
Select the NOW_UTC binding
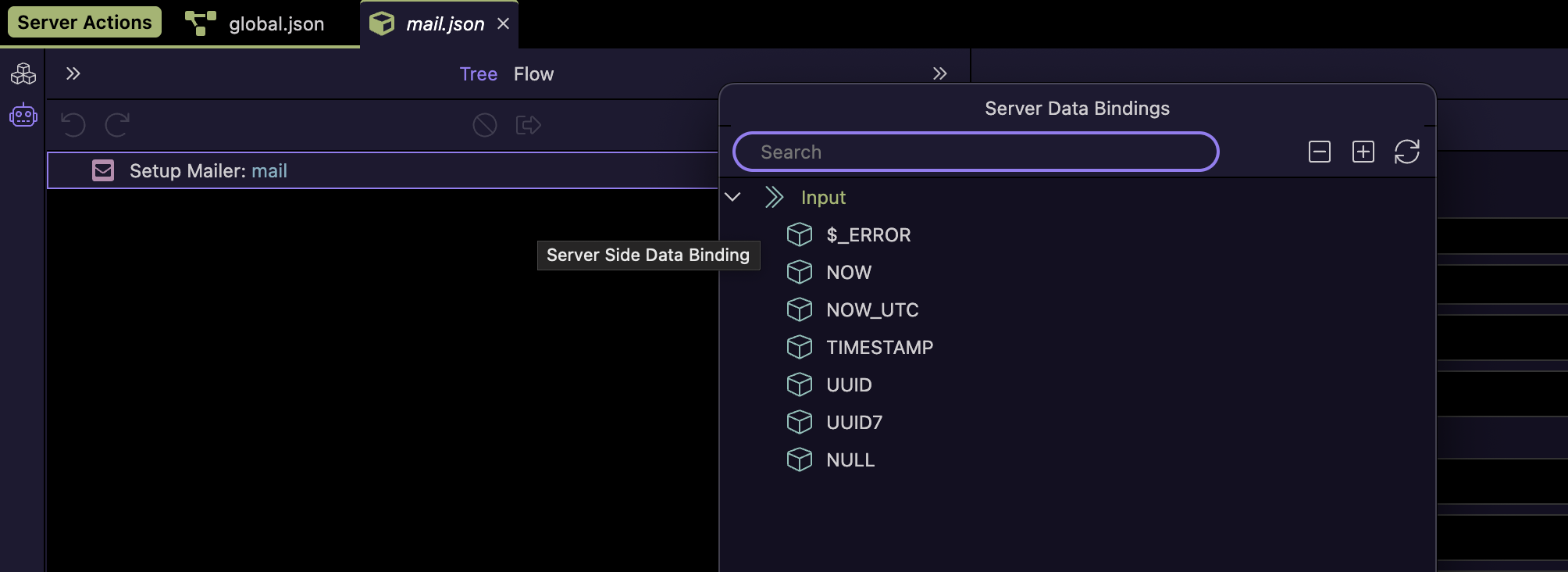pyautogui.click(x=871, y=310)
